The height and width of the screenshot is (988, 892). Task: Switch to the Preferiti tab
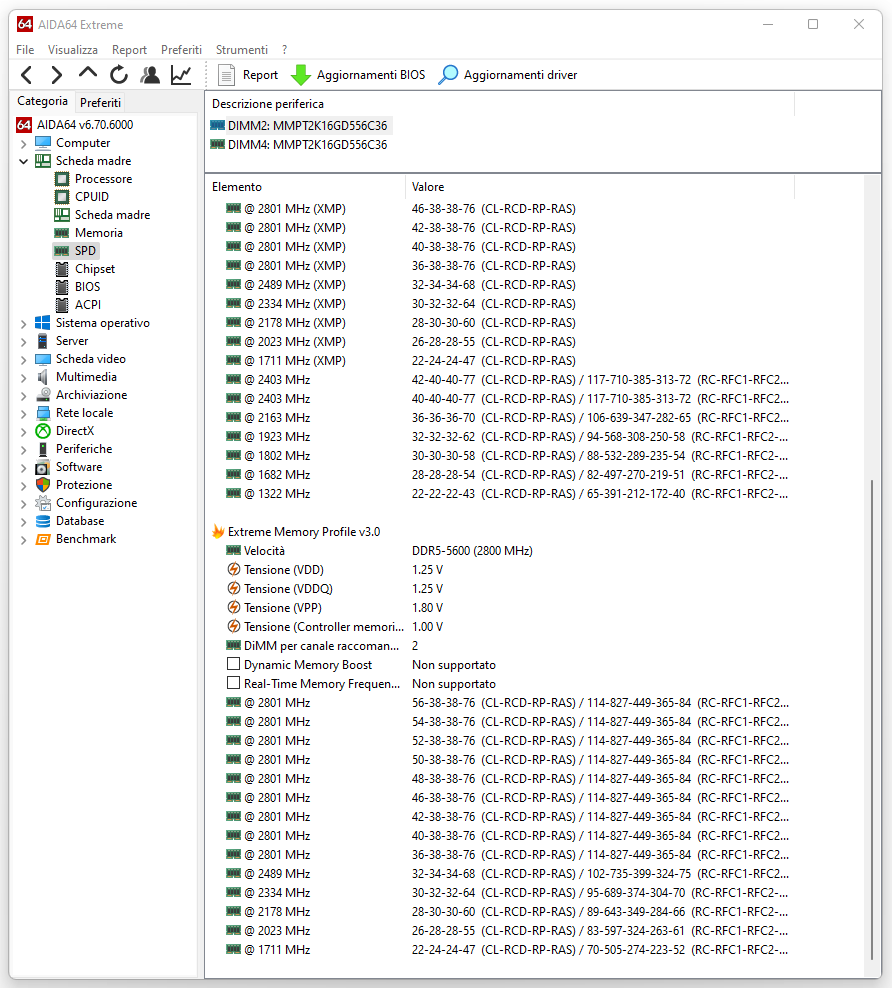click(100, 102)
